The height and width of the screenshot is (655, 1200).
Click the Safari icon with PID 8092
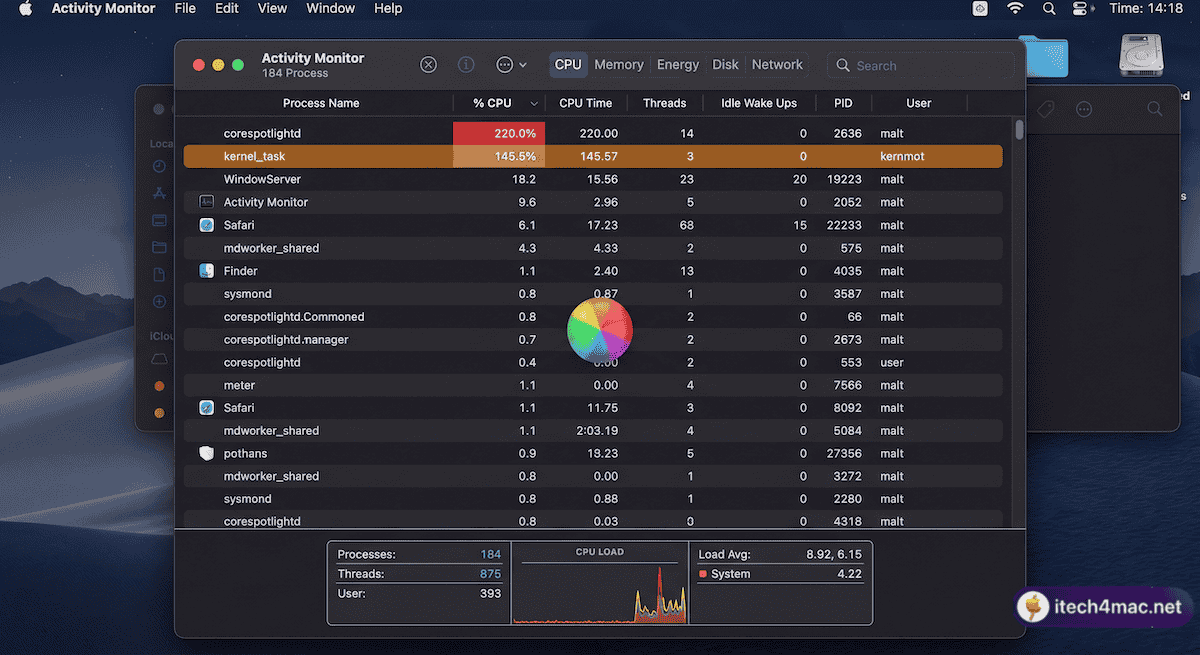pos(207,408)
